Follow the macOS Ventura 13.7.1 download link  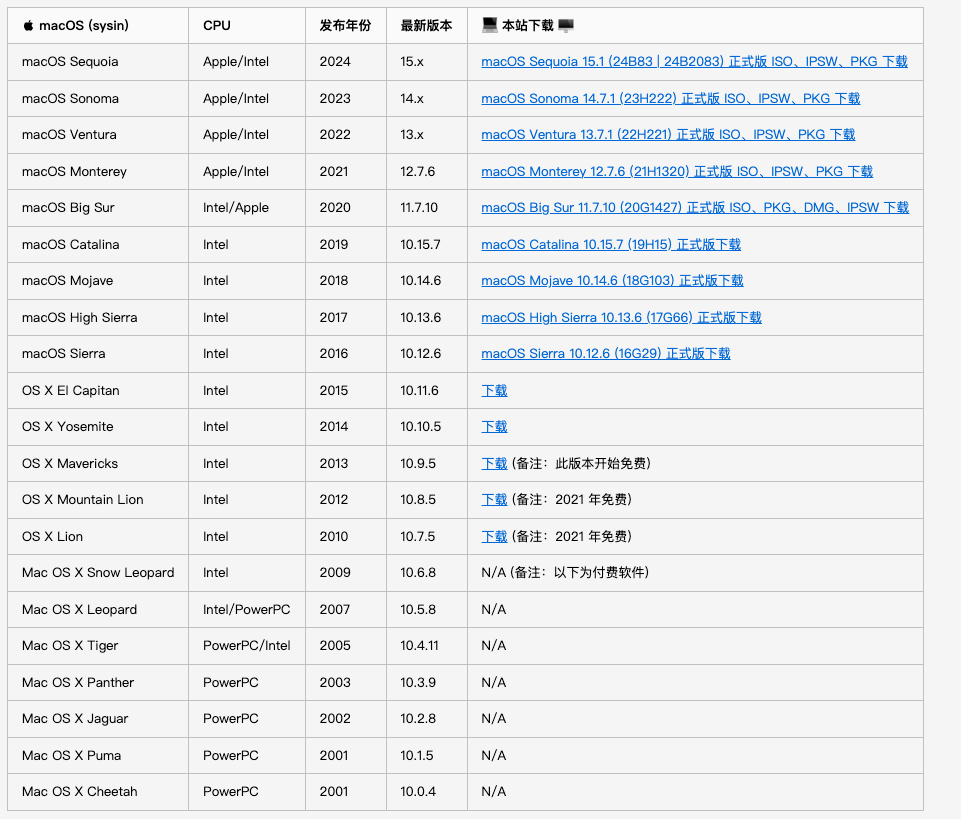coord(668,135)
